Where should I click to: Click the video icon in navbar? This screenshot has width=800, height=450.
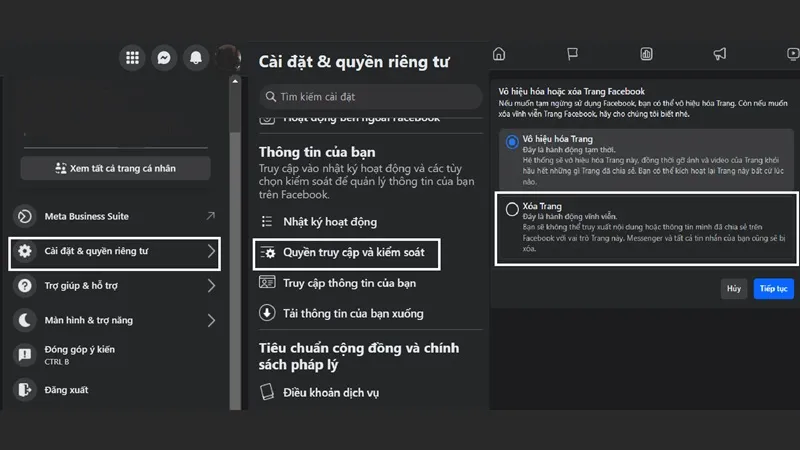click(793, 54)
